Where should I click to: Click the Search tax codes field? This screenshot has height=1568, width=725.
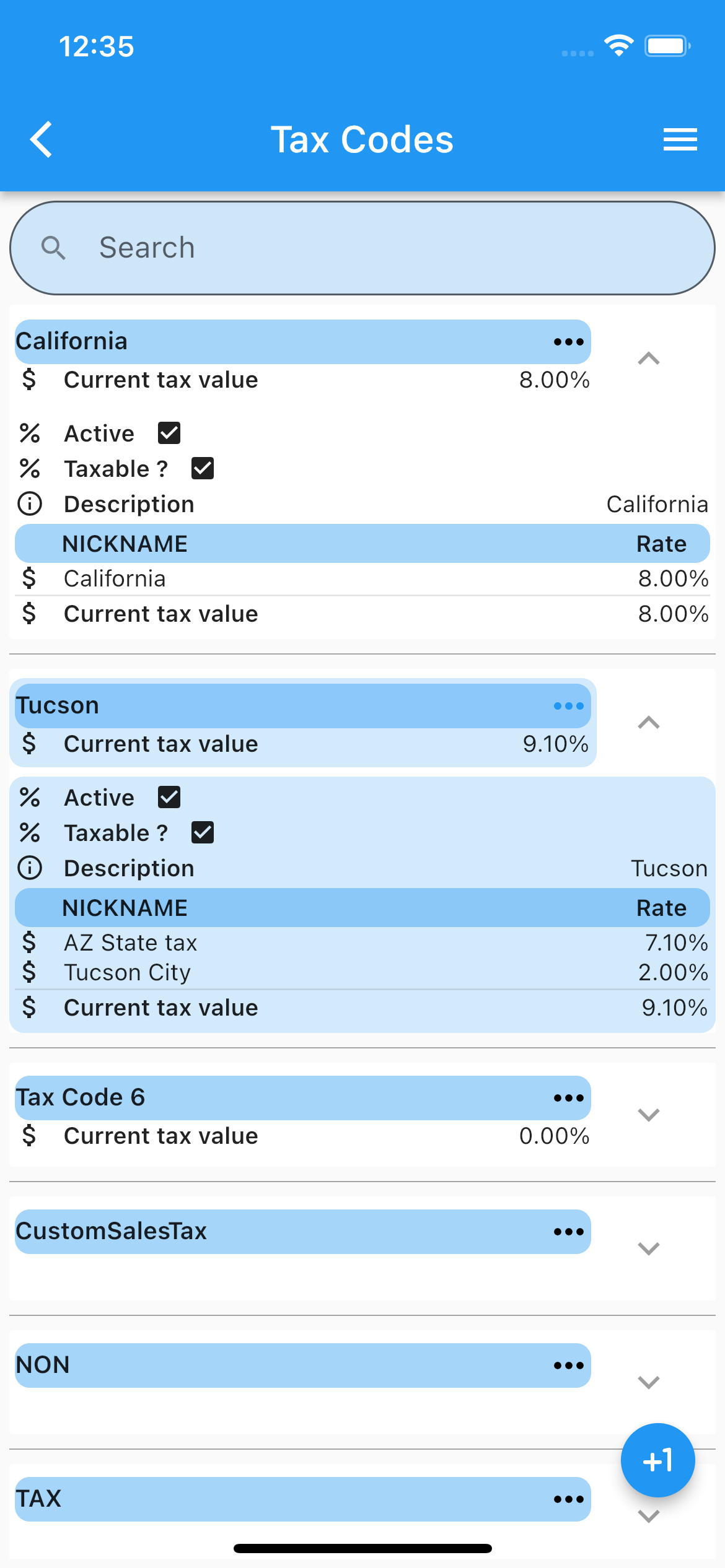(362, 248)
